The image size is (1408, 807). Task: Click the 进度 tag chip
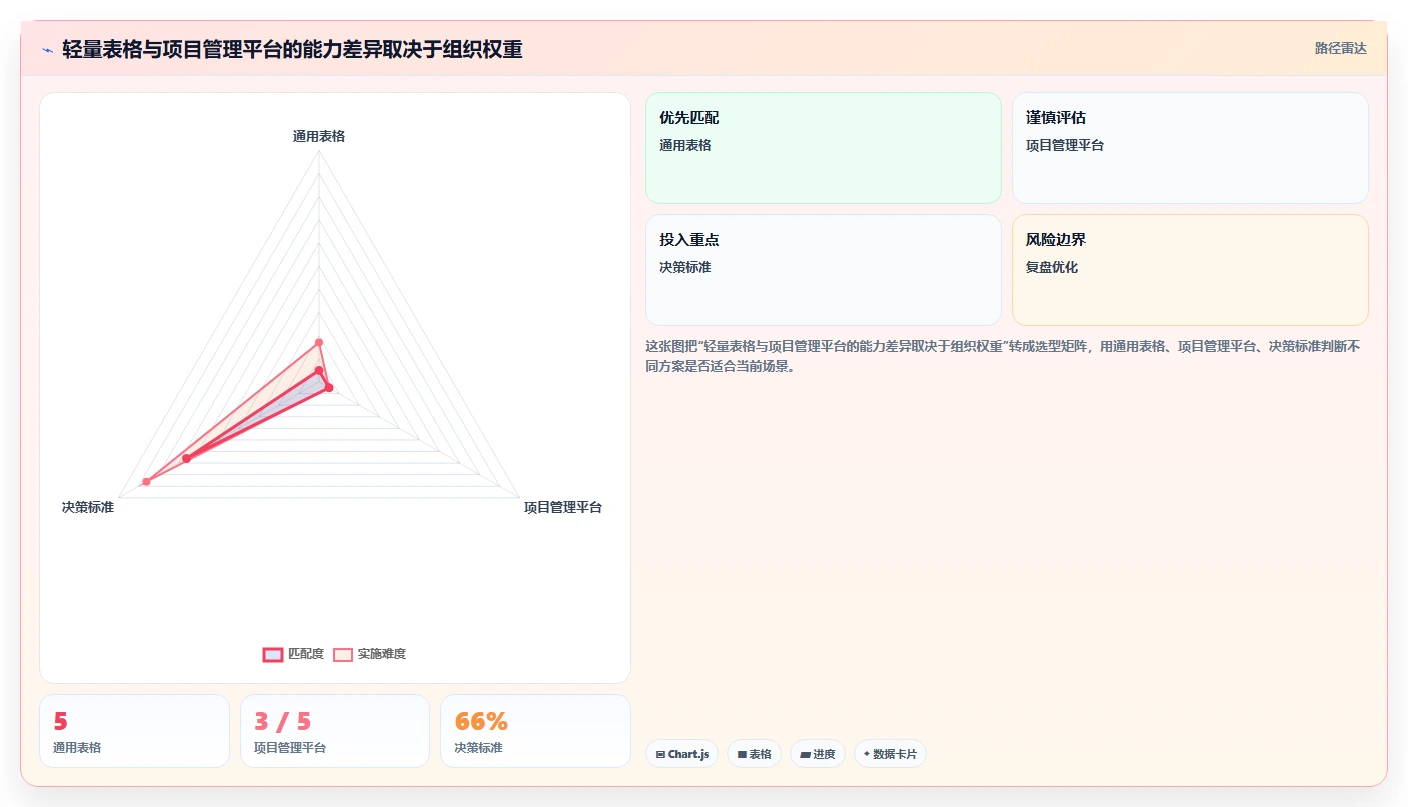[x=818, y=754]
